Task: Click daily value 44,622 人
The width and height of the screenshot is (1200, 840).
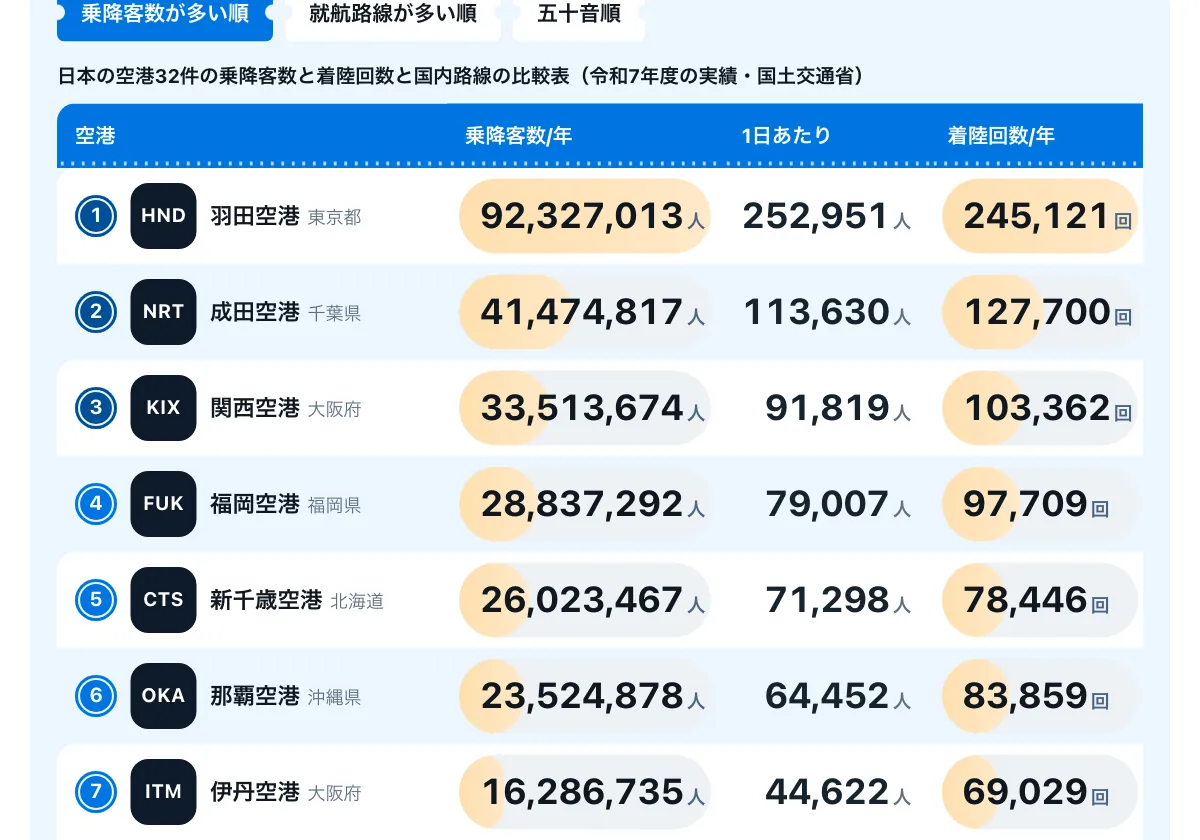Action: (x=838, y=792)
